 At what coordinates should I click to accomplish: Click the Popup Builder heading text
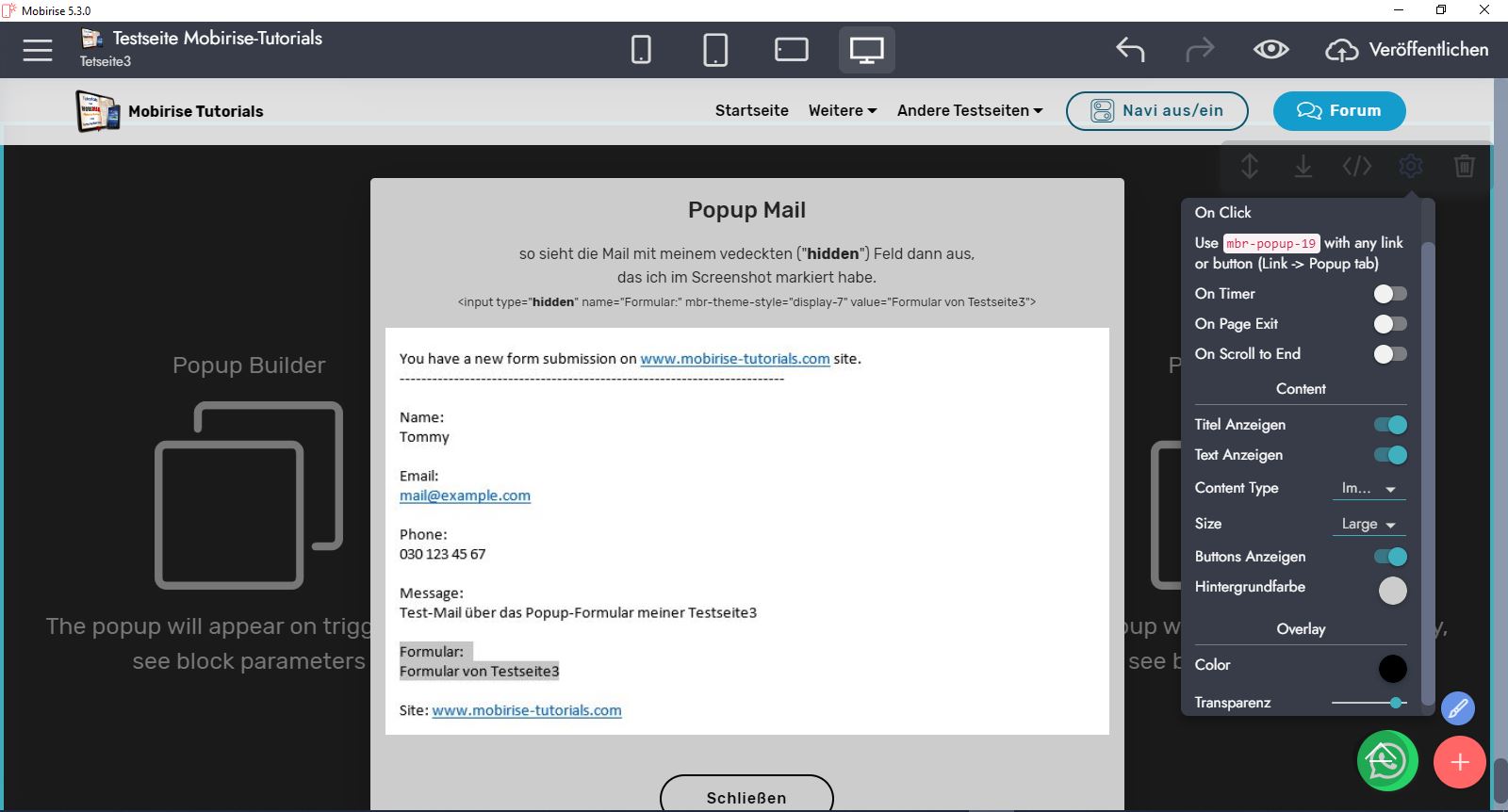click(249, 365)
